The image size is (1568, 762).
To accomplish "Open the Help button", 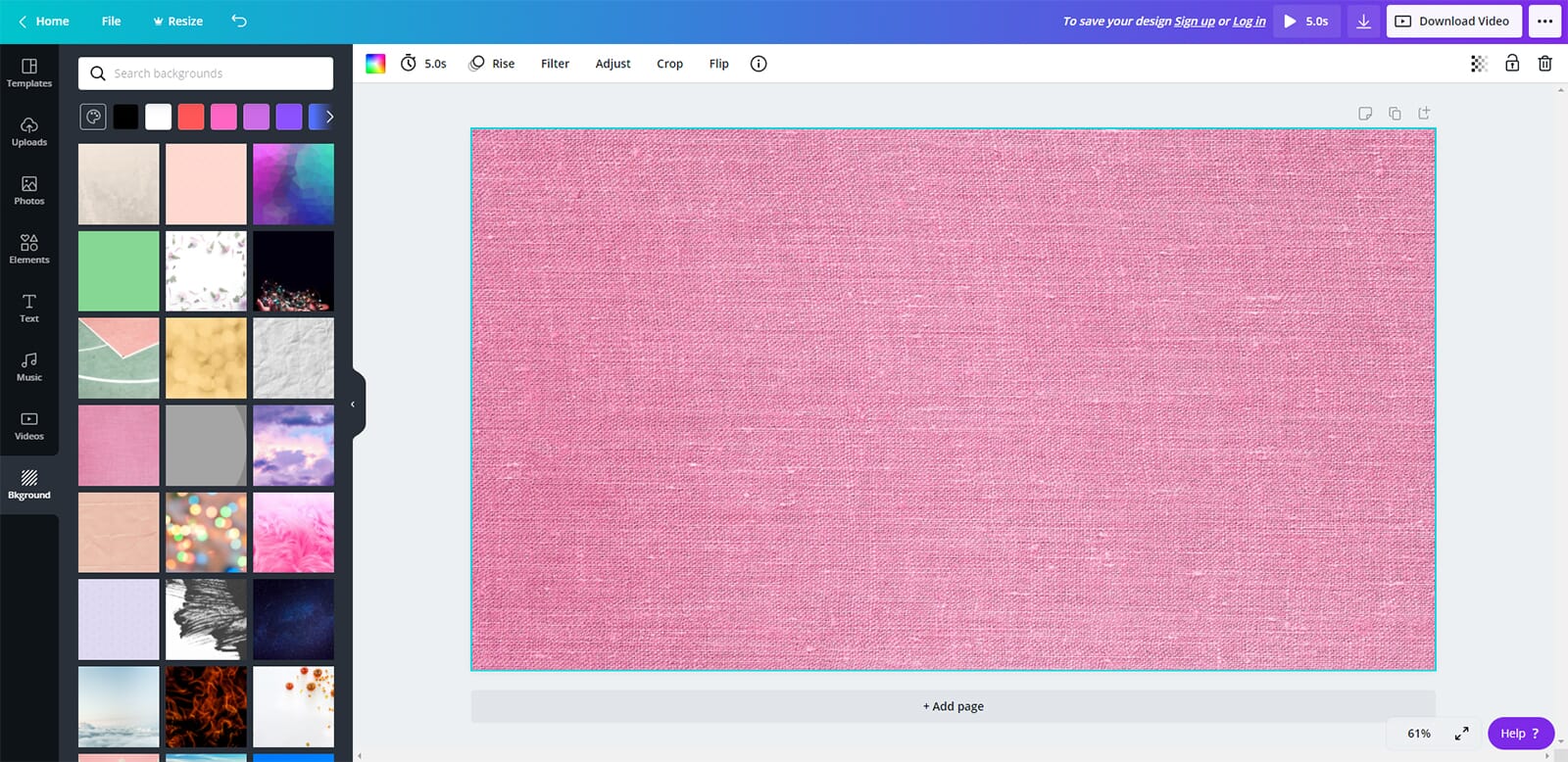I will pyautogui.click(x=1520, y=734).
